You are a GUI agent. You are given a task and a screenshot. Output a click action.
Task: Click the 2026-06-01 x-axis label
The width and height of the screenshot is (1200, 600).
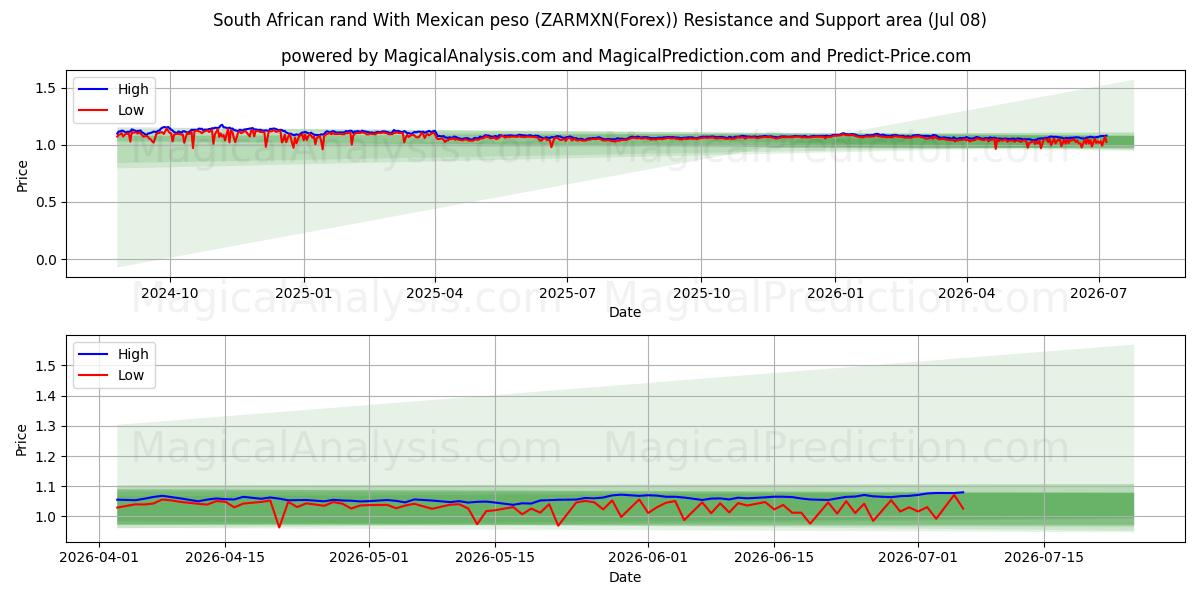pyautogui.click(x=648, y=558)
